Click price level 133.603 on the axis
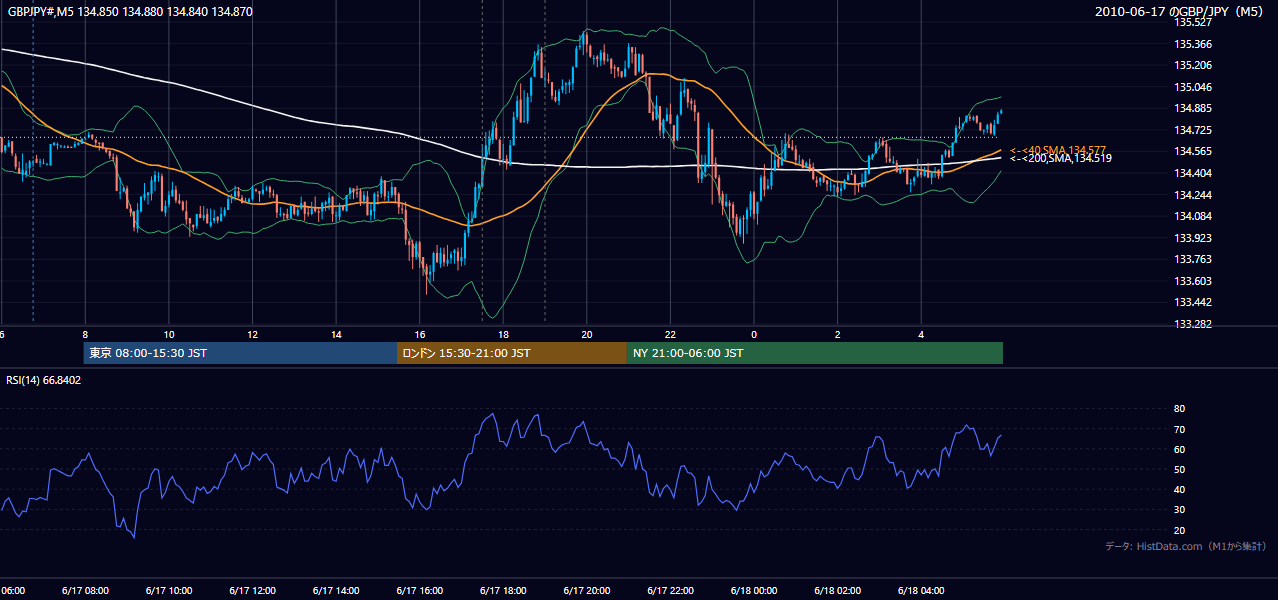 point(1192,281)
